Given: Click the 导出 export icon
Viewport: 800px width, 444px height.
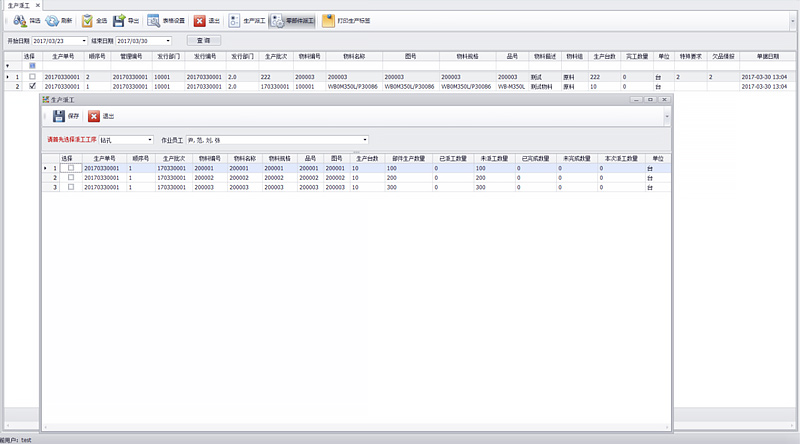Looking at the screenshot, I should tap(119, 20).
